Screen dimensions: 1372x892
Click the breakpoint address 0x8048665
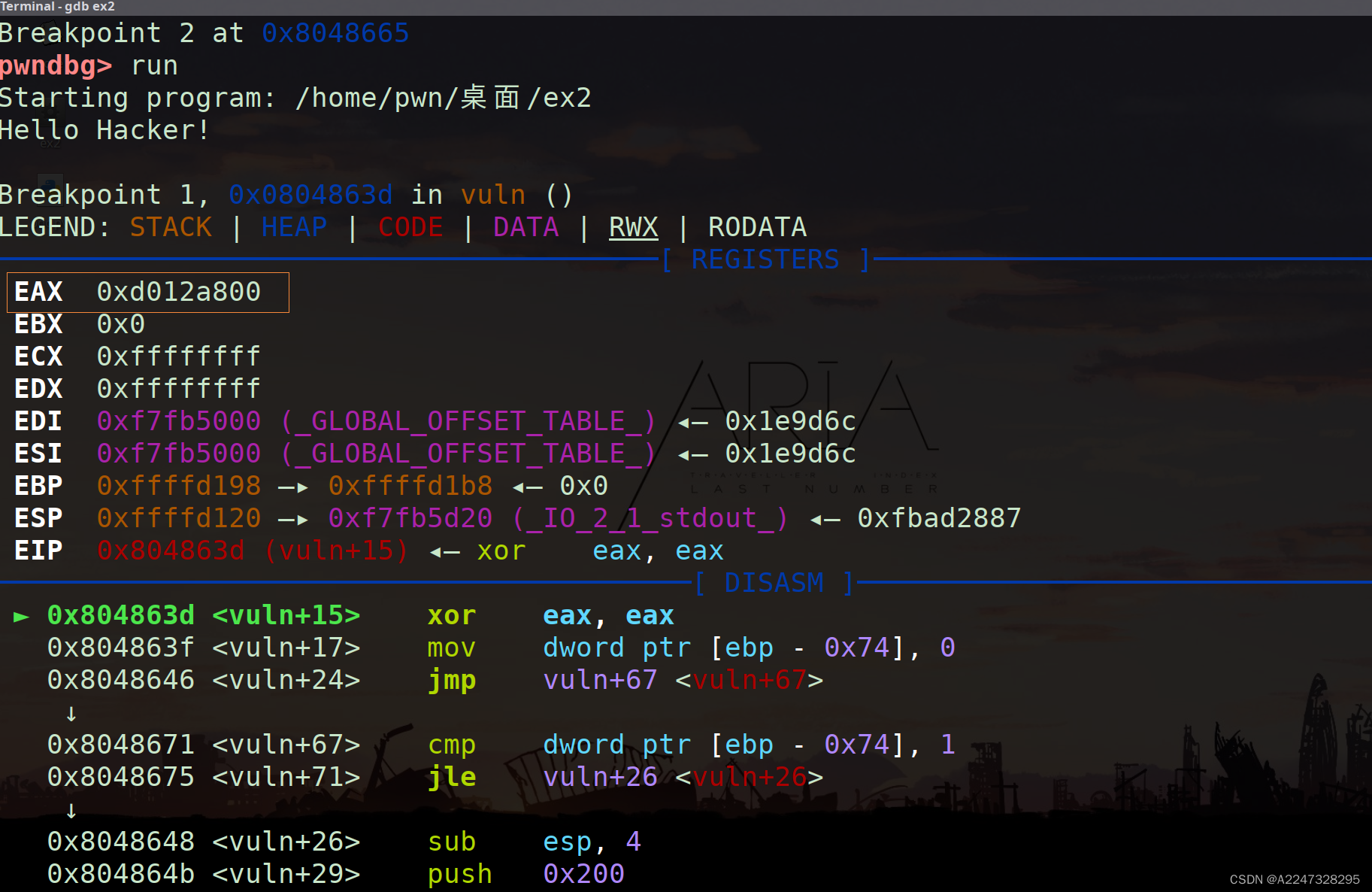(x=335, y=32)
